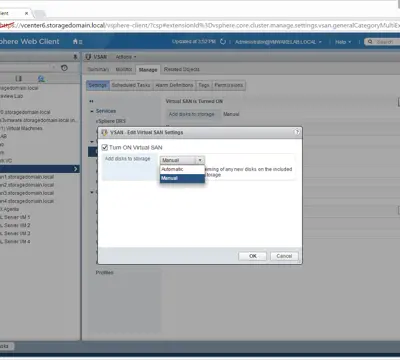Image resolution: width=400 pixels, height=360 pixels.
Task: Open the Administrator user dropdown
Action: point(278,42)
